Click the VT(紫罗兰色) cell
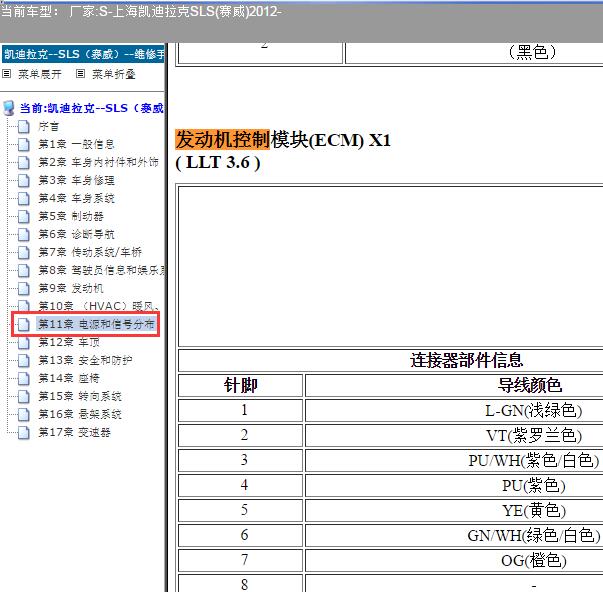Image resolution: width=603 pixels, height=592 pixels. pos(534,435)
